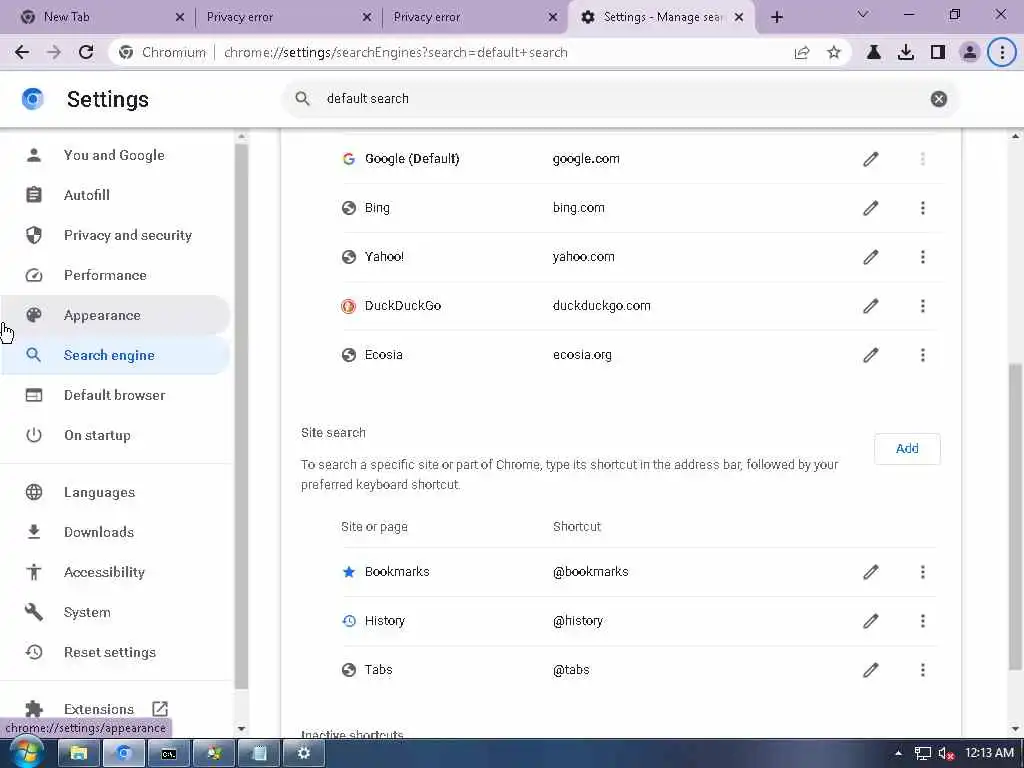Bookmark this page with star icon
Viewport: 1024px width, 768px height.
click(x=833, y=52)
